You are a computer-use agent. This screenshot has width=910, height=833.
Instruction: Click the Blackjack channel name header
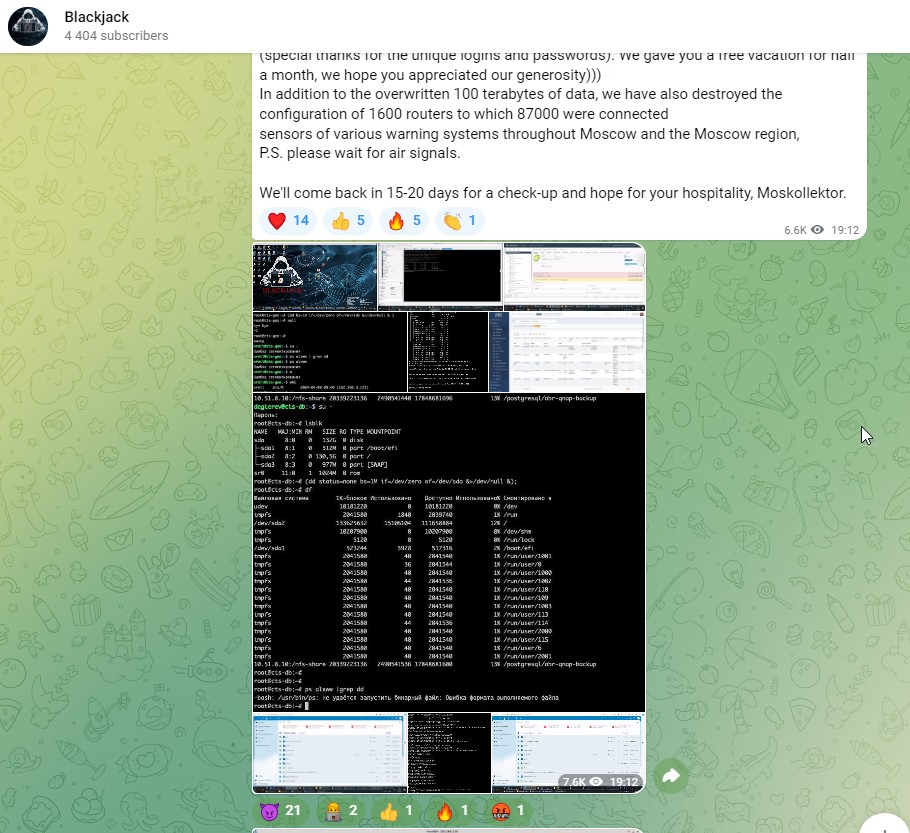(96, 17)
